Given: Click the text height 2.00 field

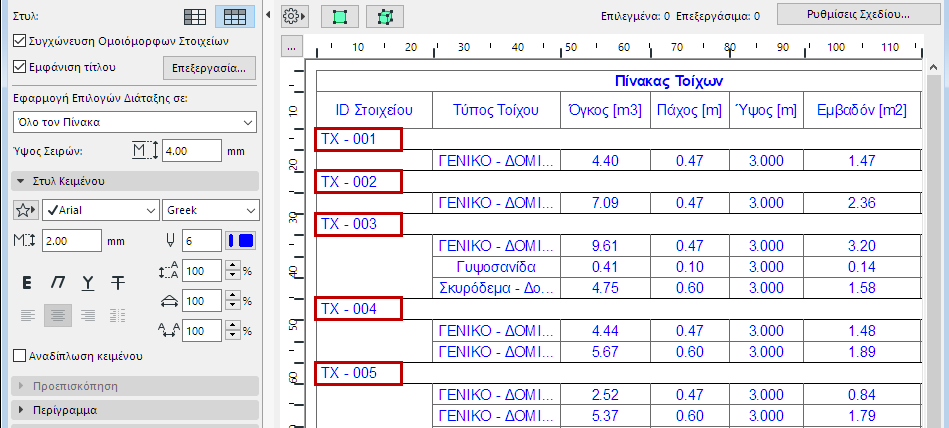Looking at the screenshot, I should (72, 241).
